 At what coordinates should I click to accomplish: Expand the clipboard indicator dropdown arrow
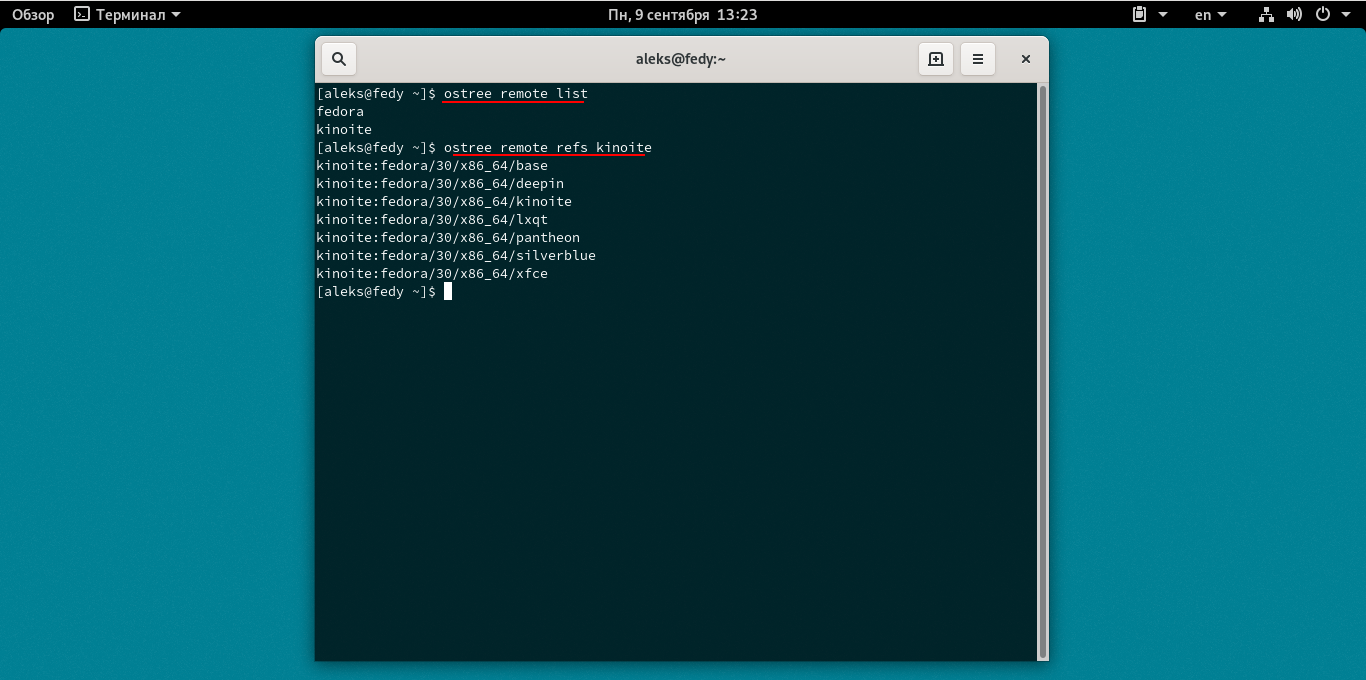(1163, 15)
